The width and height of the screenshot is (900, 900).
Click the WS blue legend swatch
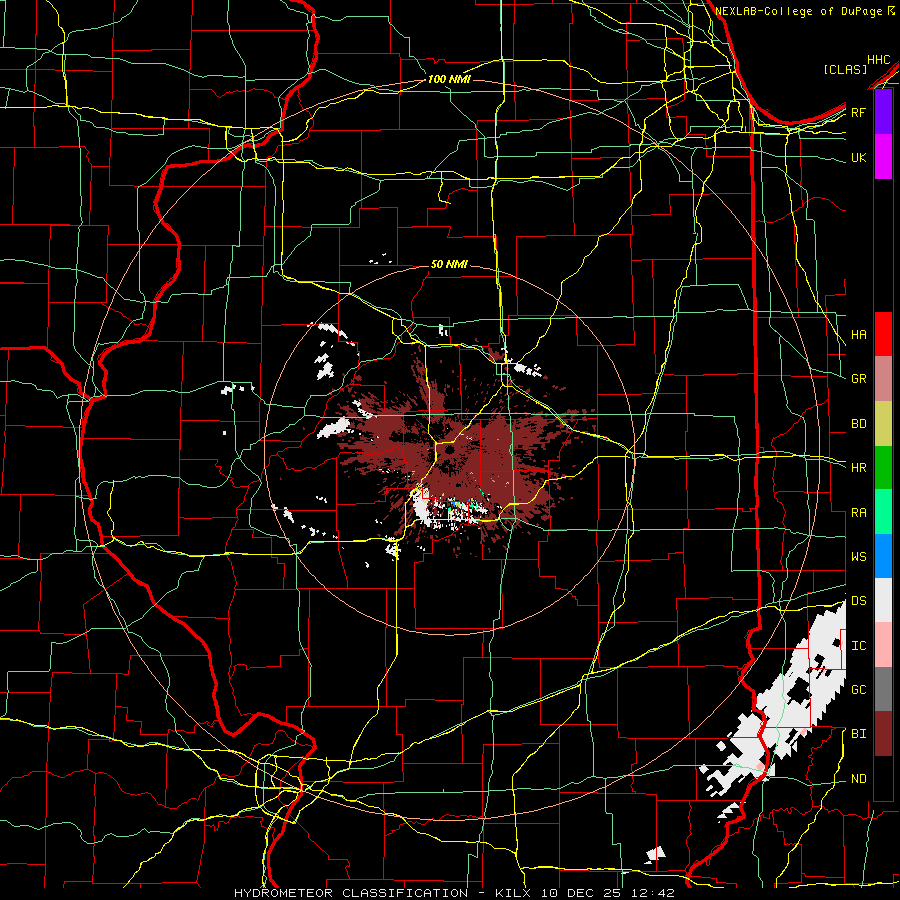(x=883, y=556)
